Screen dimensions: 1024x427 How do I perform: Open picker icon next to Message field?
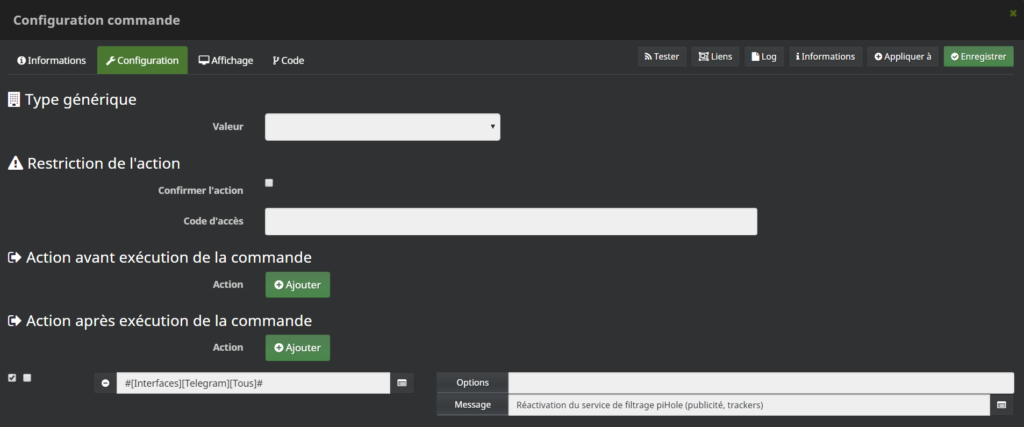[1002, 405]
